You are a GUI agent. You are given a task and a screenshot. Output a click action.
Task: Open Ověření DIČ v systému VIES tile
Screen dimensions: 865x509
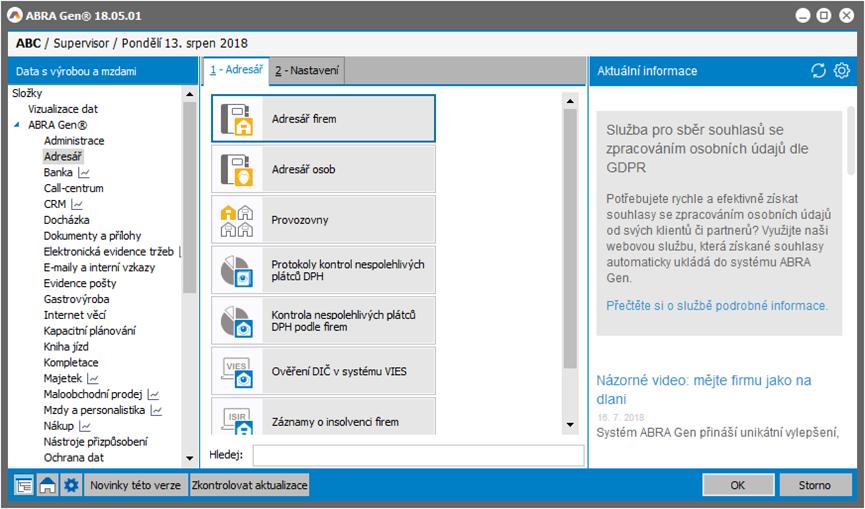point(323,372)
